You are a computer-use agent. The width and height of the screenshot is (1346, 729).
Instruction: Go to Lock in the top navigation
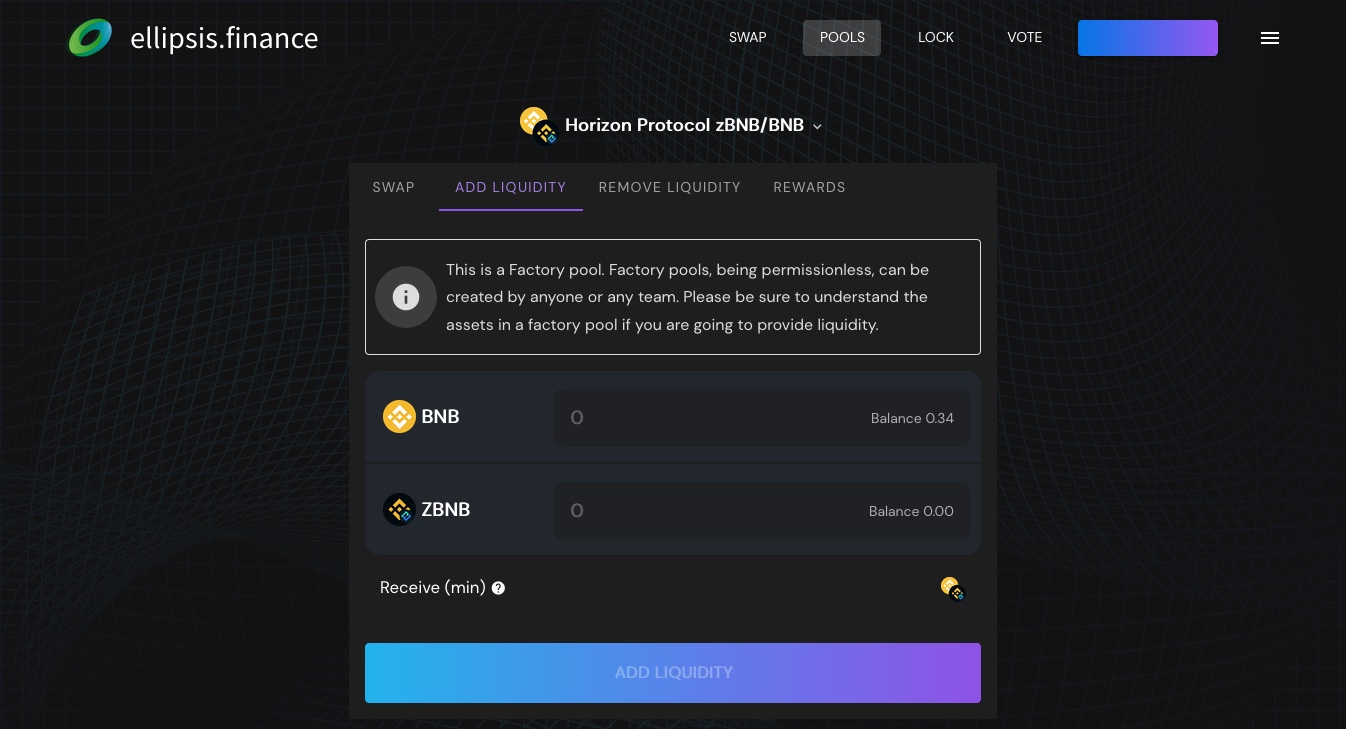coord(936,38)
